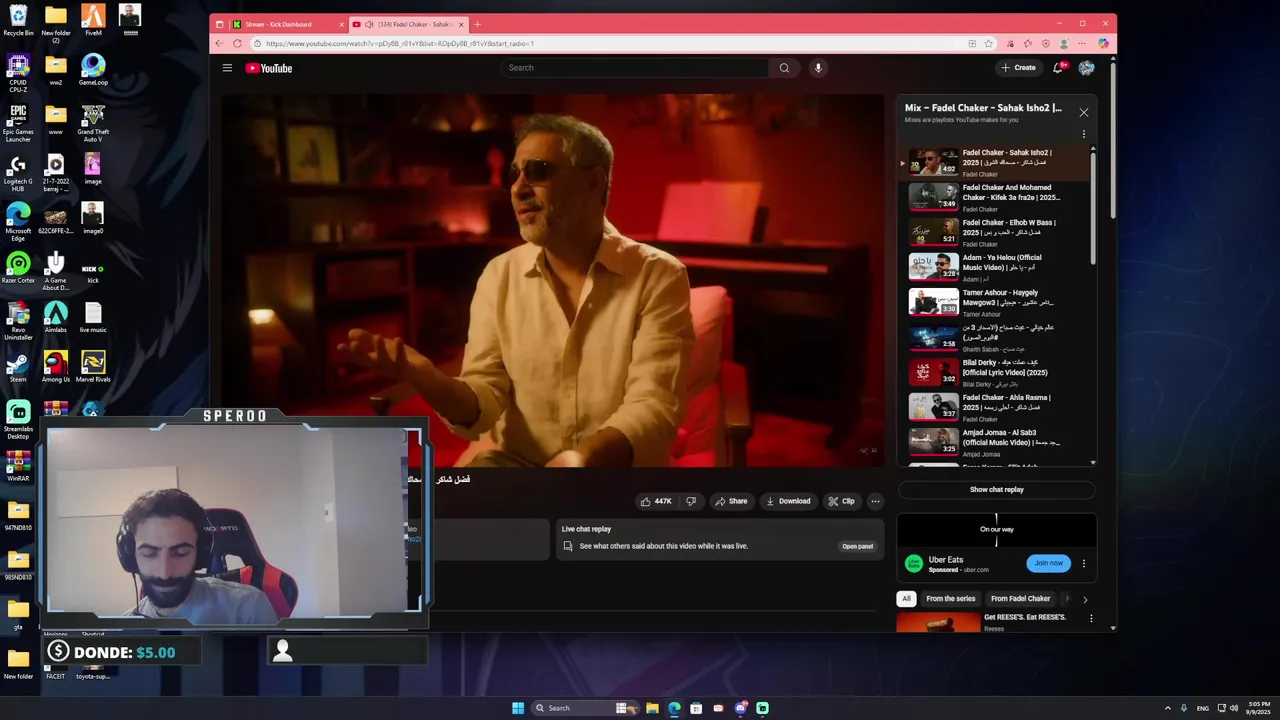Open Recycle Bin on the desktop

[x=18, y=20]
